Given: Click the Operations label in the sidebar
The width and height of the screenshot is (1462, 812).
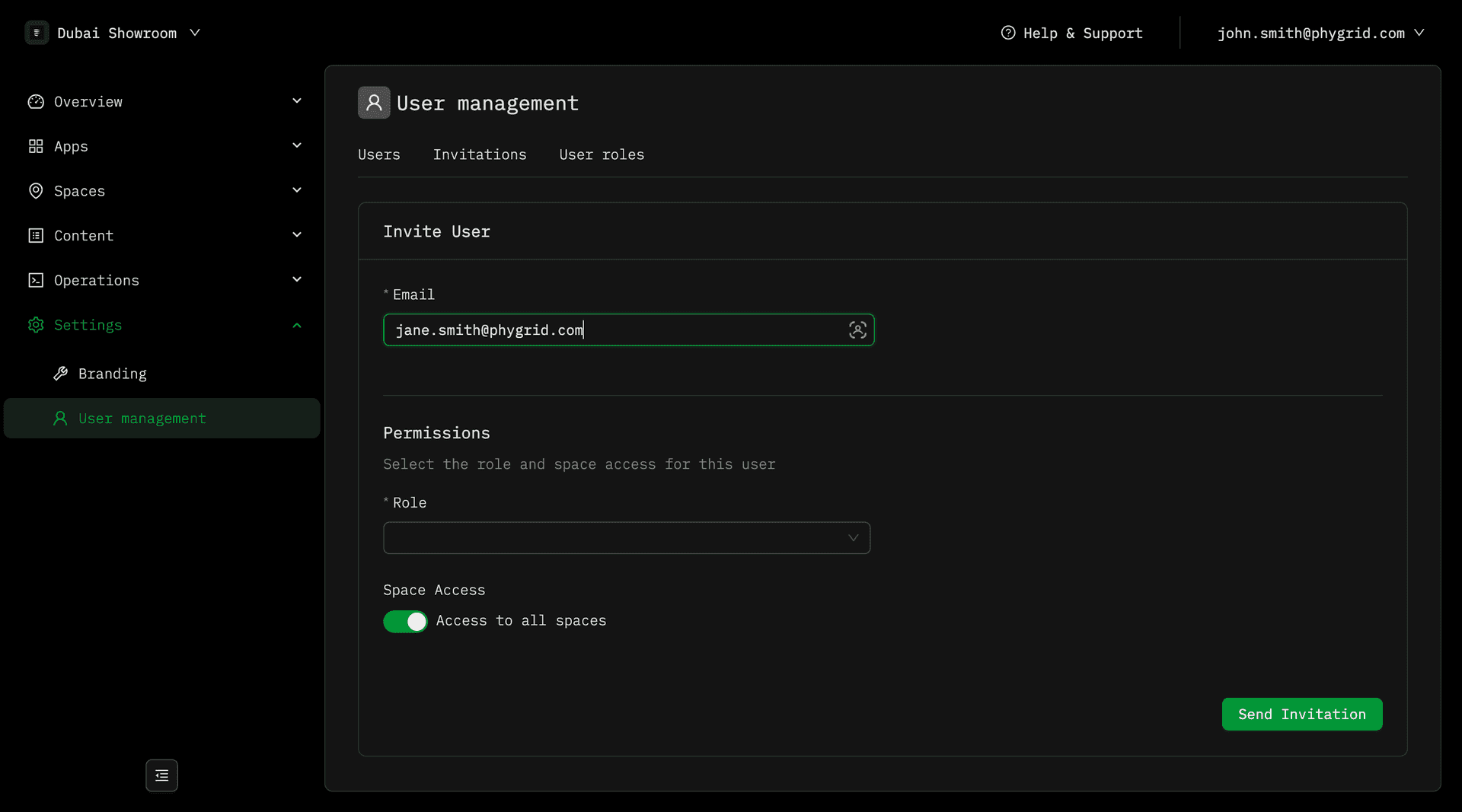Looking at the screenshot, I should click(x=97, y=280).
